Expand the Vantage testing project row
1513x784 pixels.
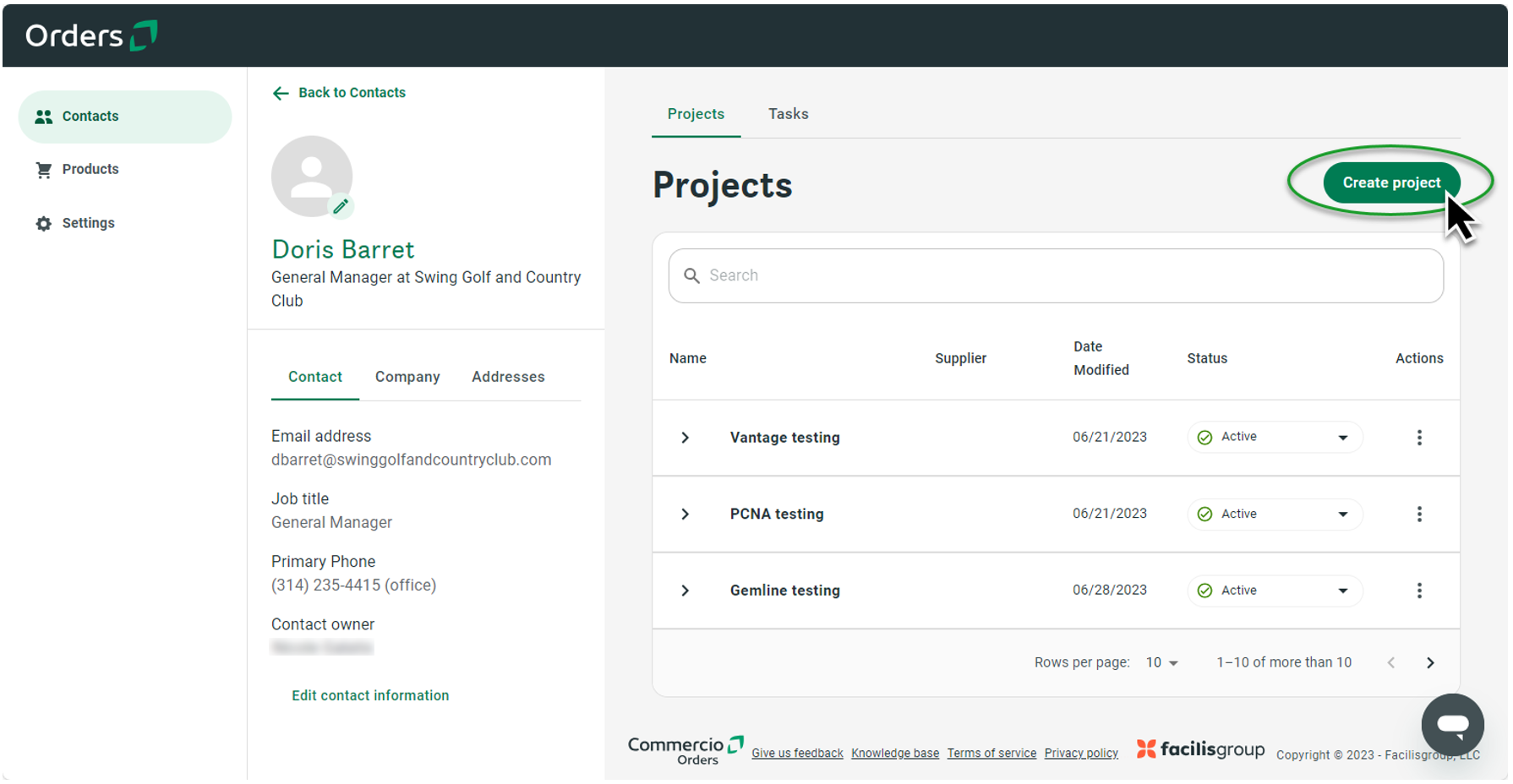(x=685, y=438)
